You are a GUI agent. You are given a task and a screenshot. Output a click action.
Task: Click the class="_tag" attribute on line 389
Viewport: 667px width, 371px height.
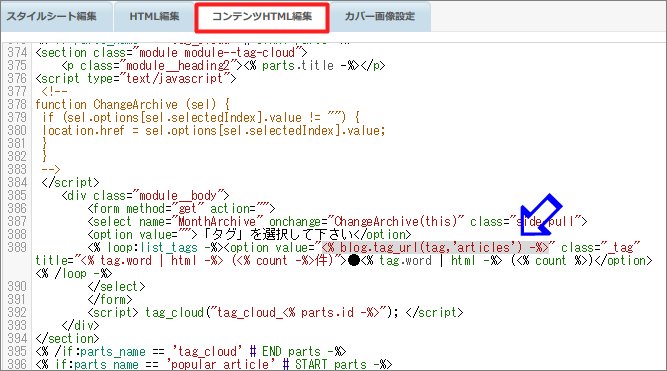tap(600, 247)
